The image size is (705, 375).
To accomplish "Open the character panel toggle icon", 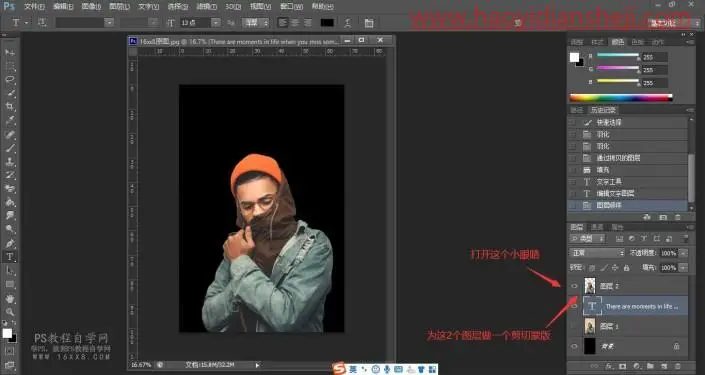I will 369,23.
